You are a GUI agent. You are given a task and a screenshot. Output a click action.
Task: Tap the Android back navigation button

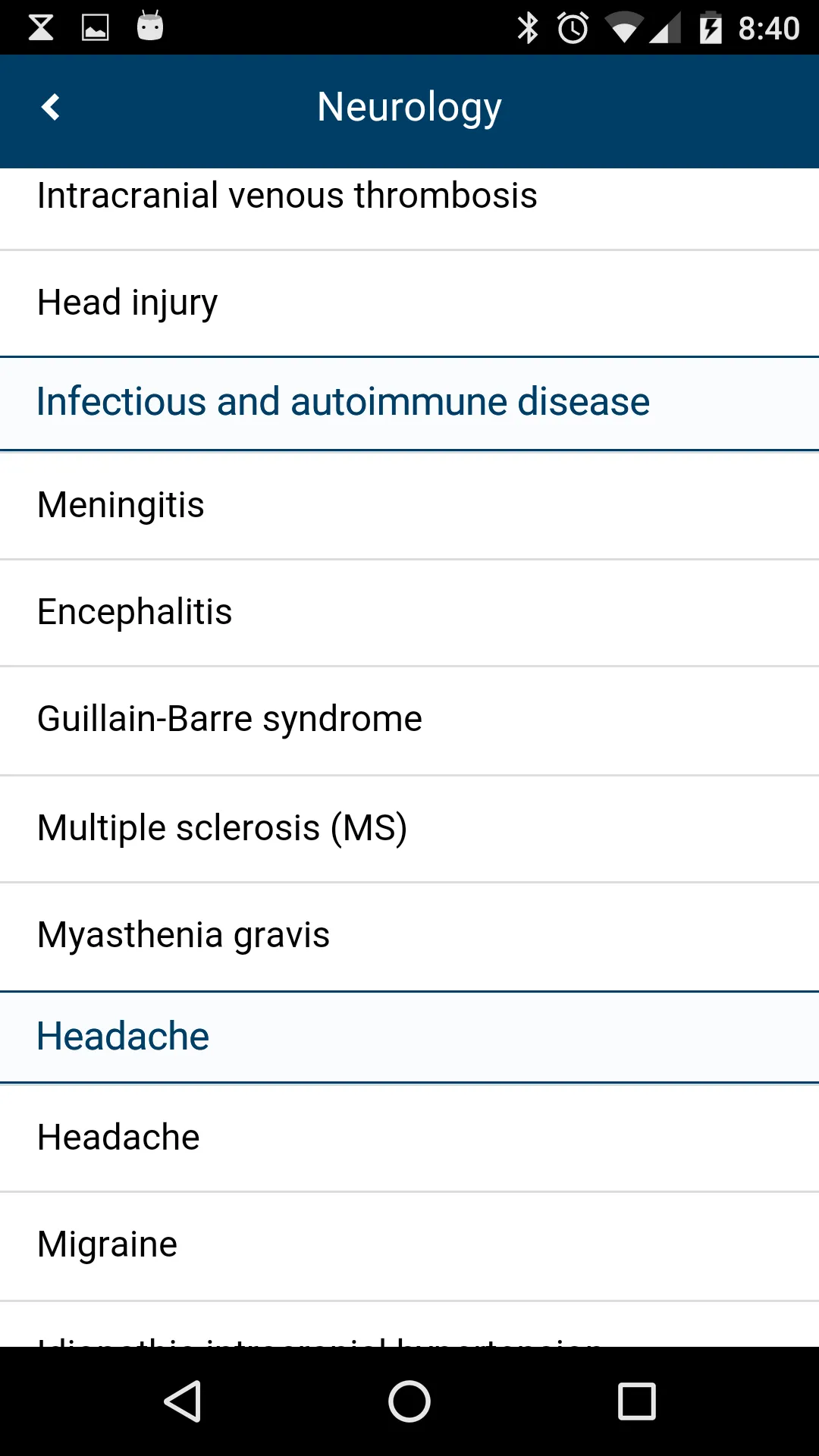pos(183,1401)
